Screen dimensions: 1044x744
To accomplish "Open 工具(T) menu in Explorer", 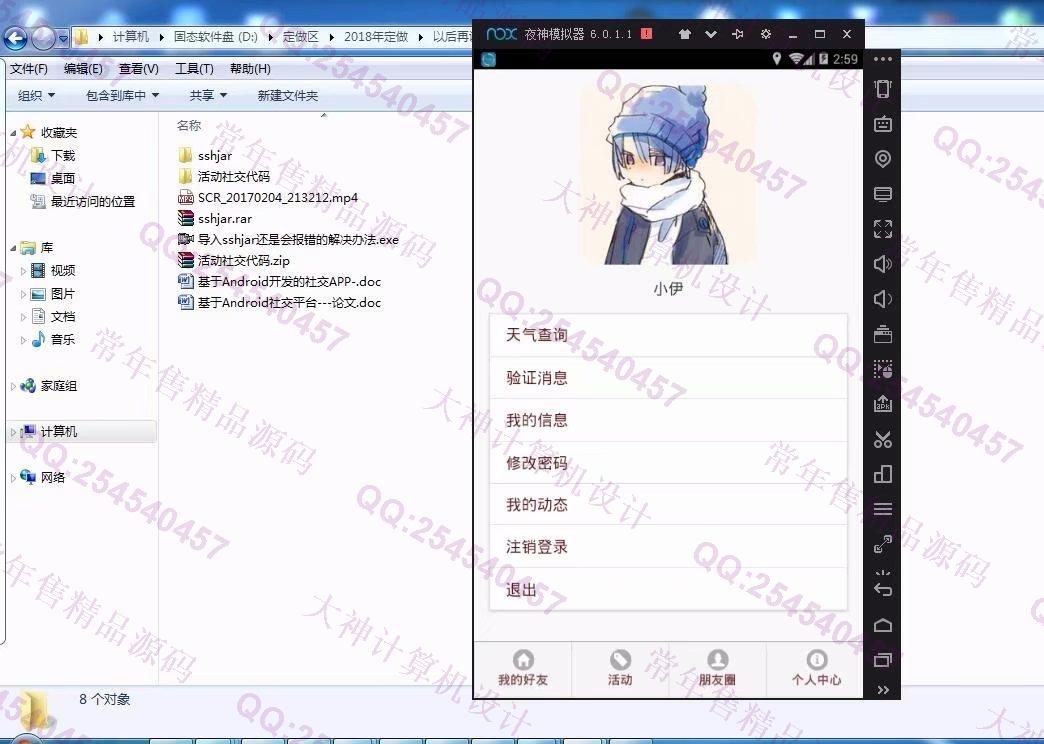I will pos(194,69).
